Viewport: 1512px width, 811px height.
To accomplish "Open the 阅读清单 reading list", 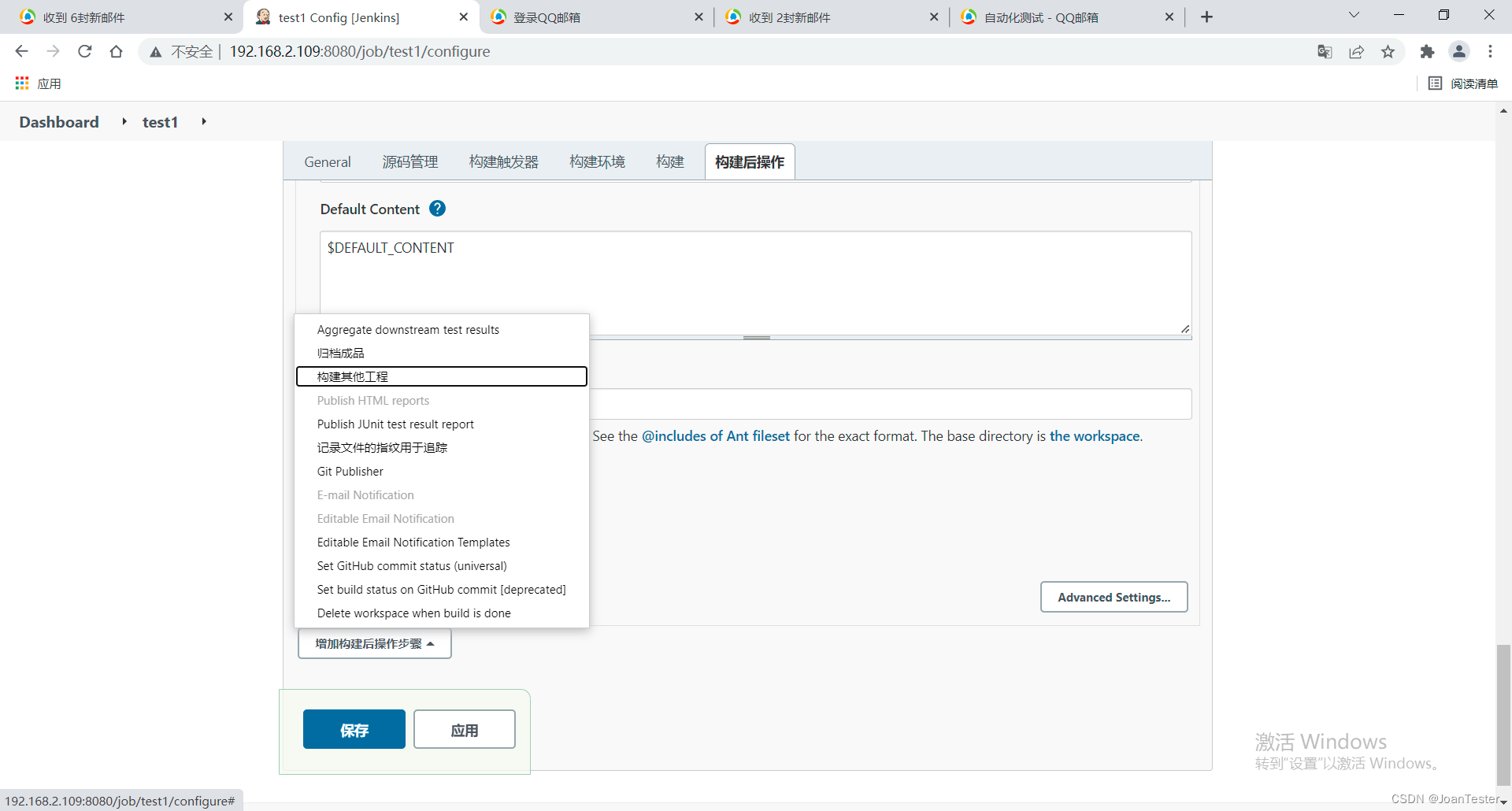I will (x=1463, y=83).
